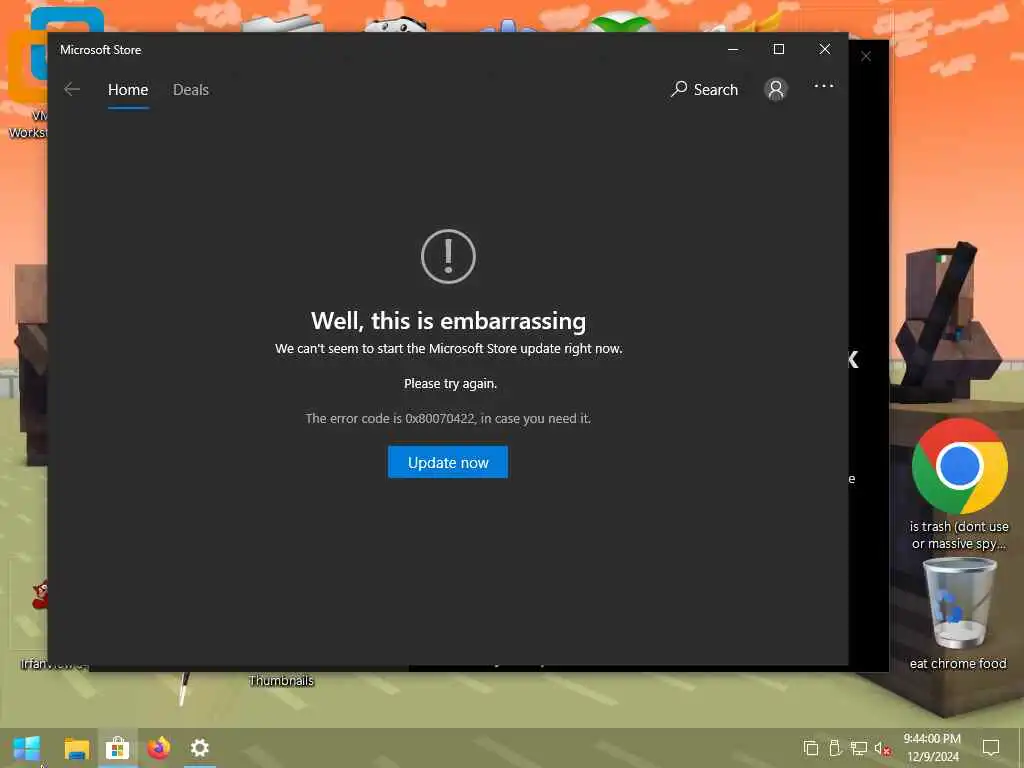Select the Thumbnails desktop item label

[x=281, y=680]
